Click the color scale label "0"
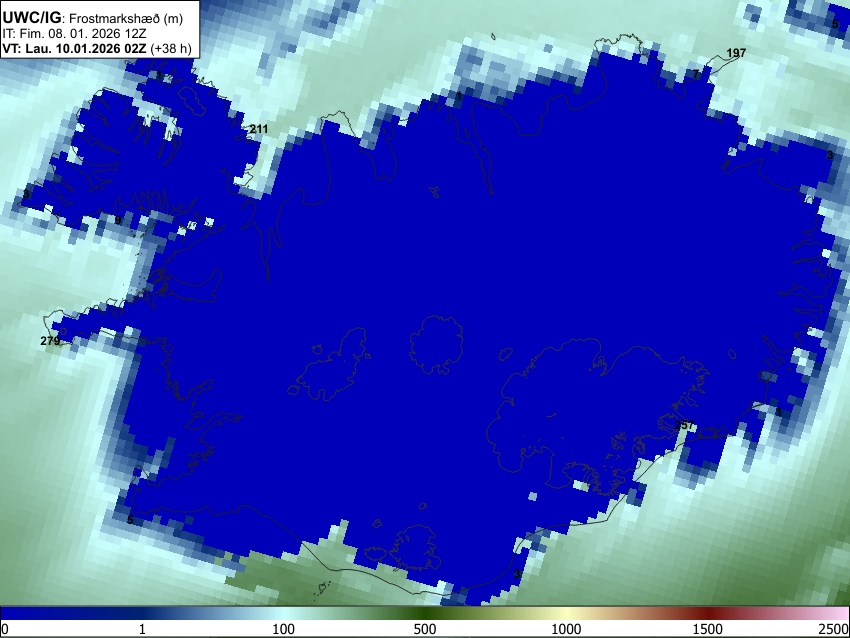Image resolution: width=850 pixels, height=638 pixels. point(5,629)
